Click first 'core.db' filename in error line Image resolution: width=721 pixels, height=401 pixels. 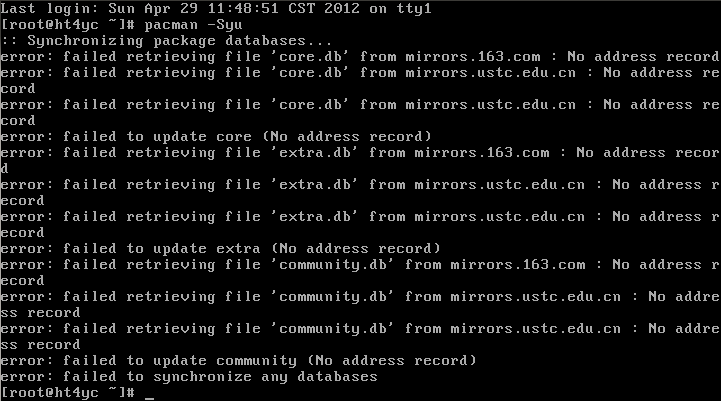[310, 57]
